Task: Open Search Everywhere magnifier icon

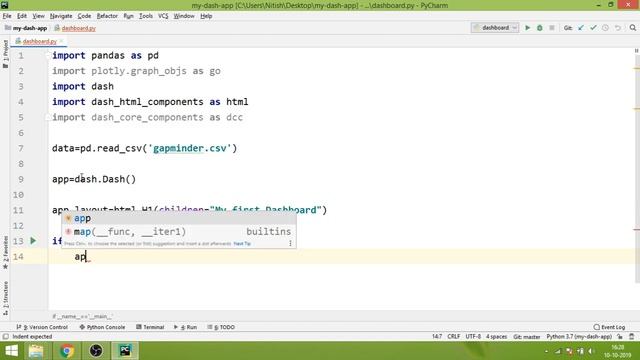Action: [633, 28]
